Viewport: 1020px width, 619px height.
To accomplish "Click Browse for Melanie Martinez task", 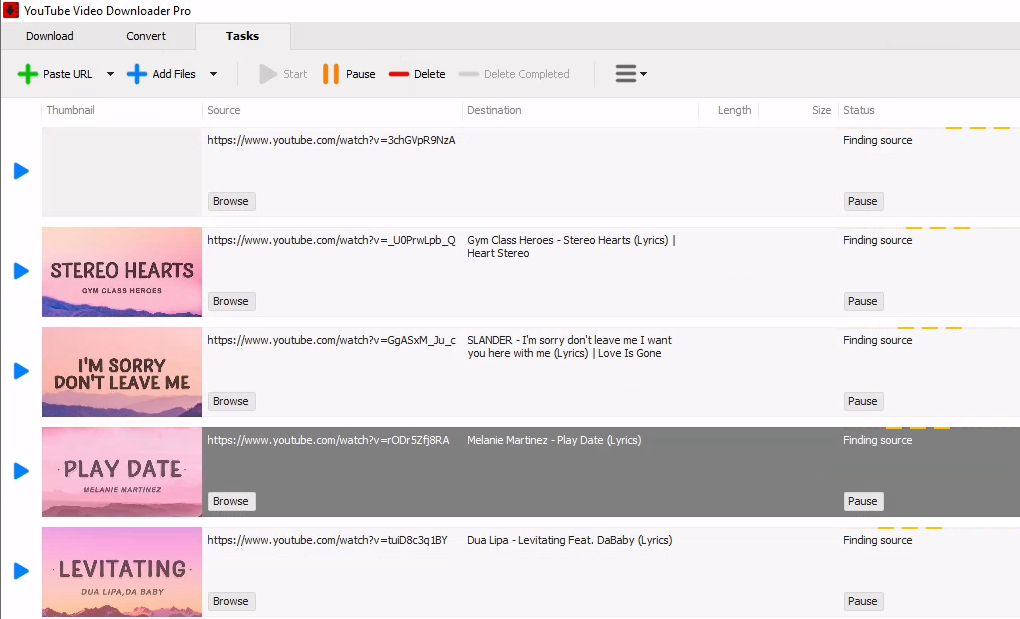I will click(x=231, y=502).
